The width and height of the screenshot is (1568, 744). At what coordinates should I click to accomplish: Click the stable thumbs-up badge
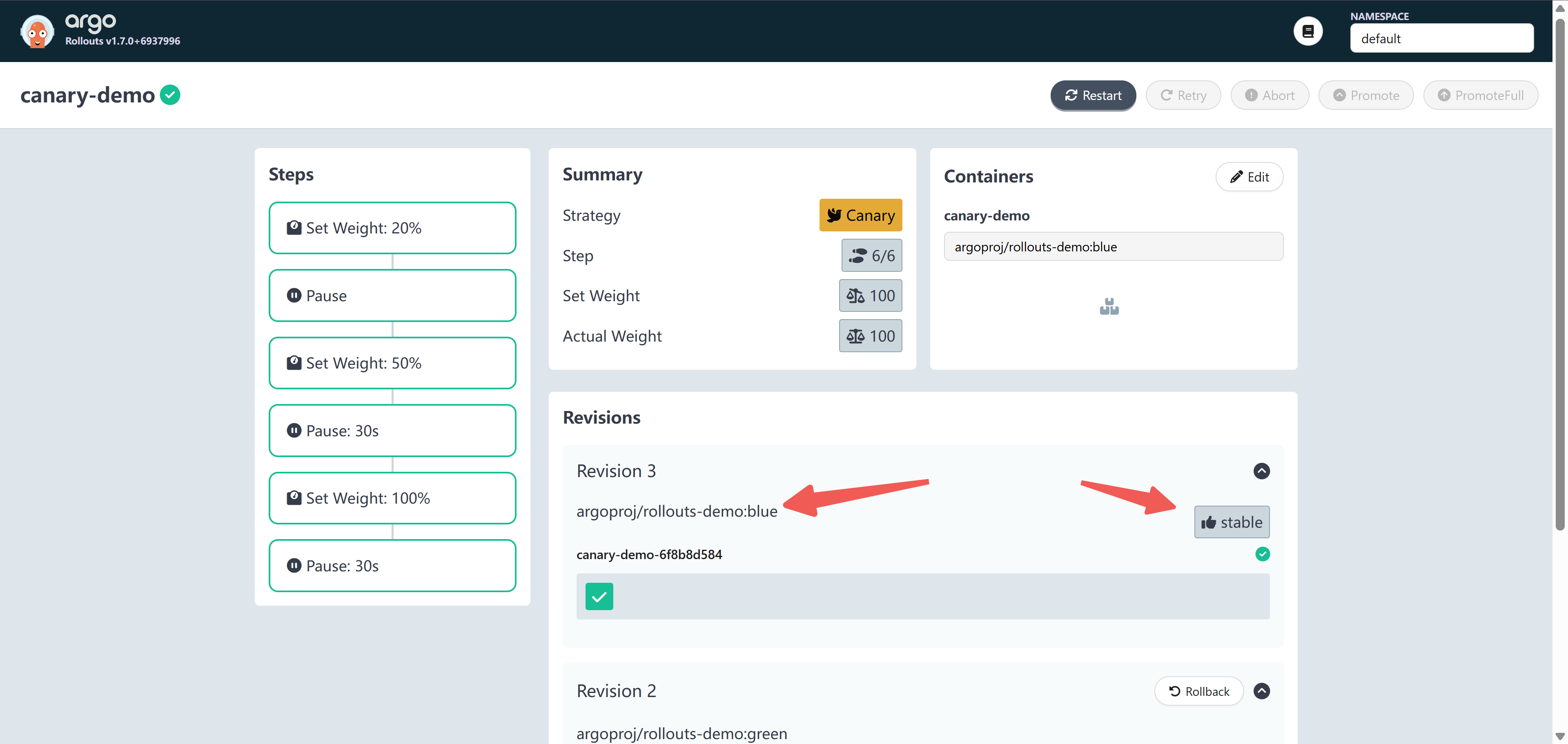(x=1232, y=522)
